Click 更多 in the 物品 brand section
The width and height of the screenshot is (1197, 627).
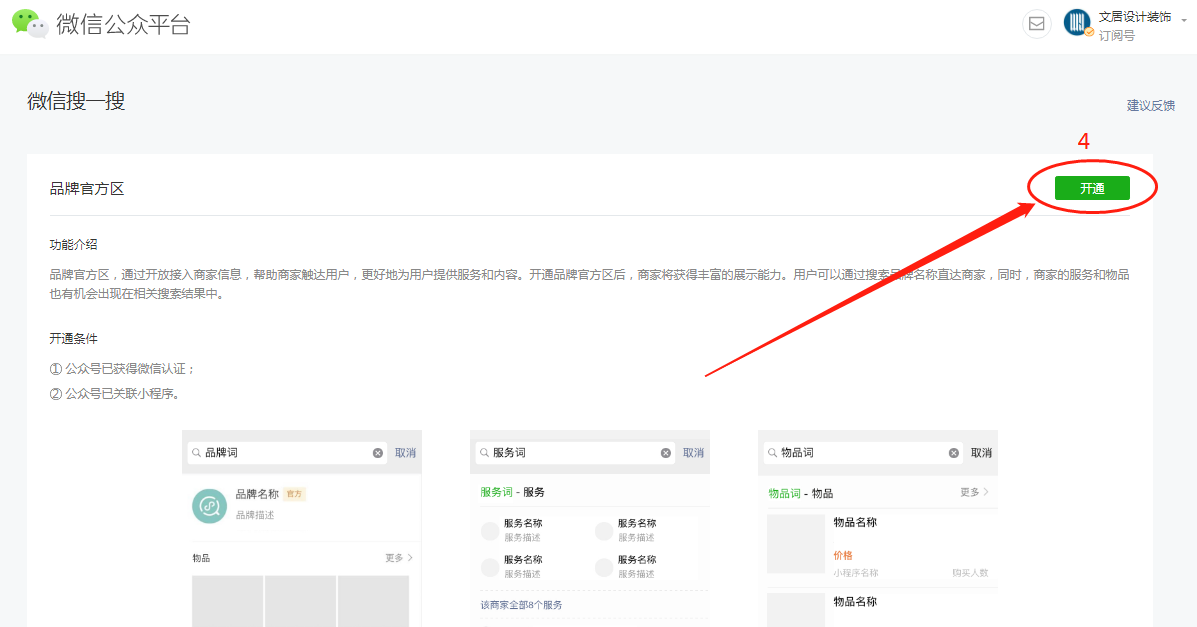[x=398, y=558]
